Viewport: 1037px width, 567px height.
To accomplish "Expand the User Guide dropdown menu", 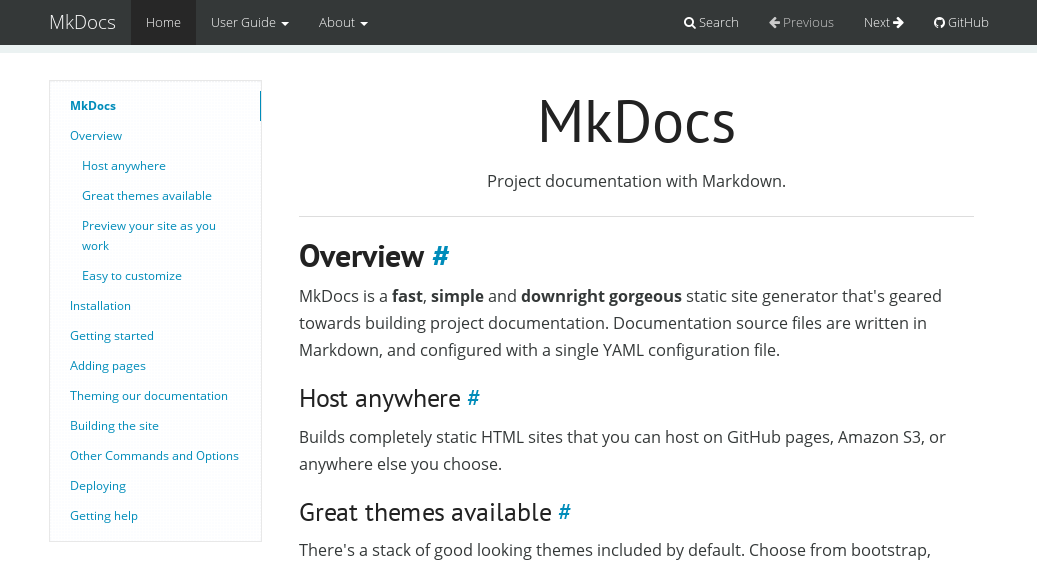I will 249,22.
